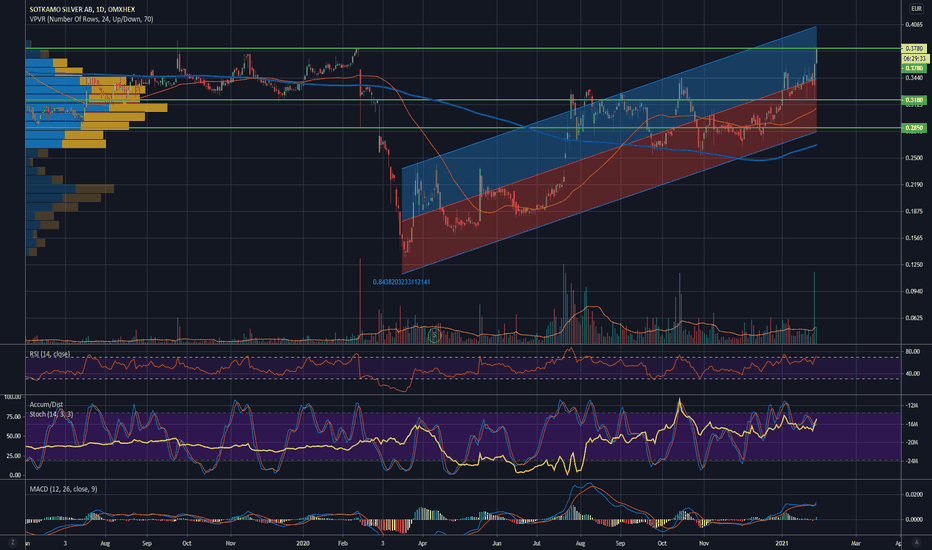Select the SOTKAMO SILVER AB symbol title
The image size is (932, 550).
83,10
